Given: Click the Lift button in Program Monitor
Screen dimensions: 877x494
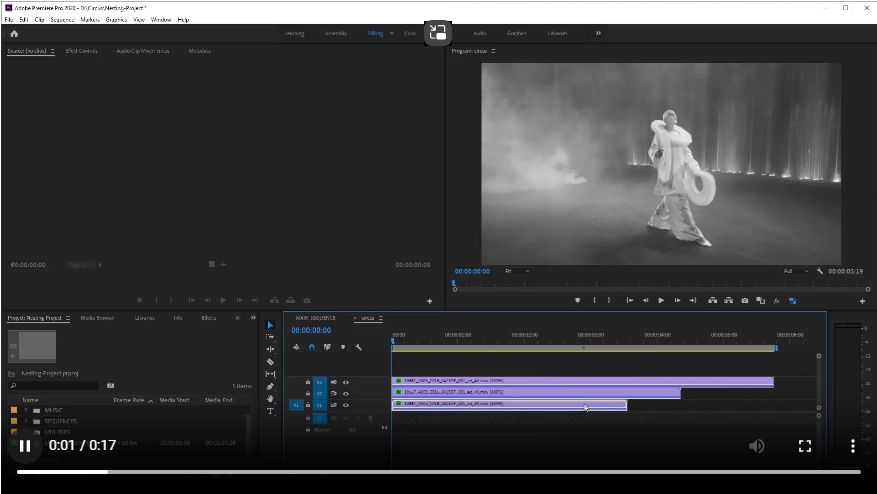Looking at the screenshot, I should click(x=713, y=300).
